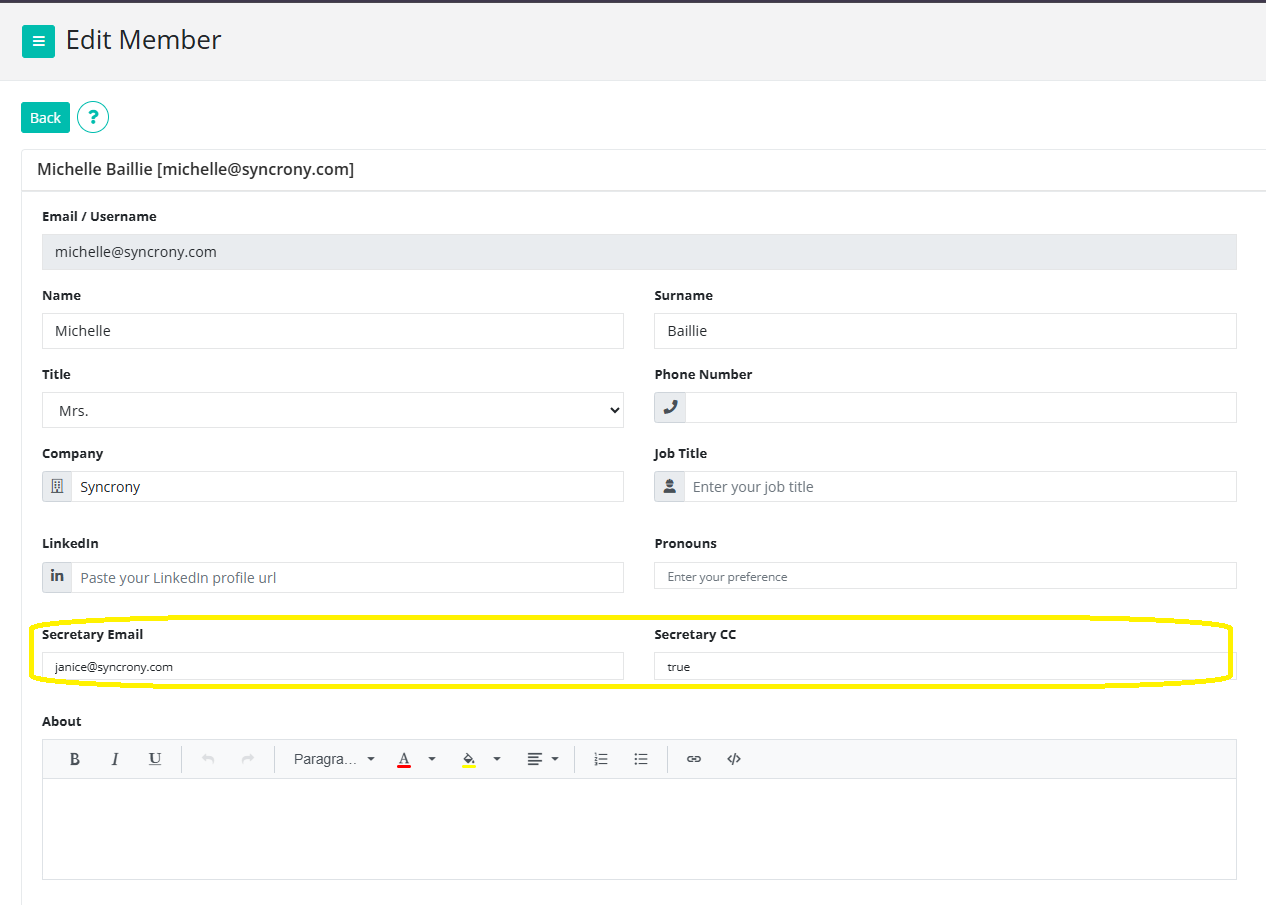
Task: Toggle underline formatting in About editor
Action: pos(155,759)
